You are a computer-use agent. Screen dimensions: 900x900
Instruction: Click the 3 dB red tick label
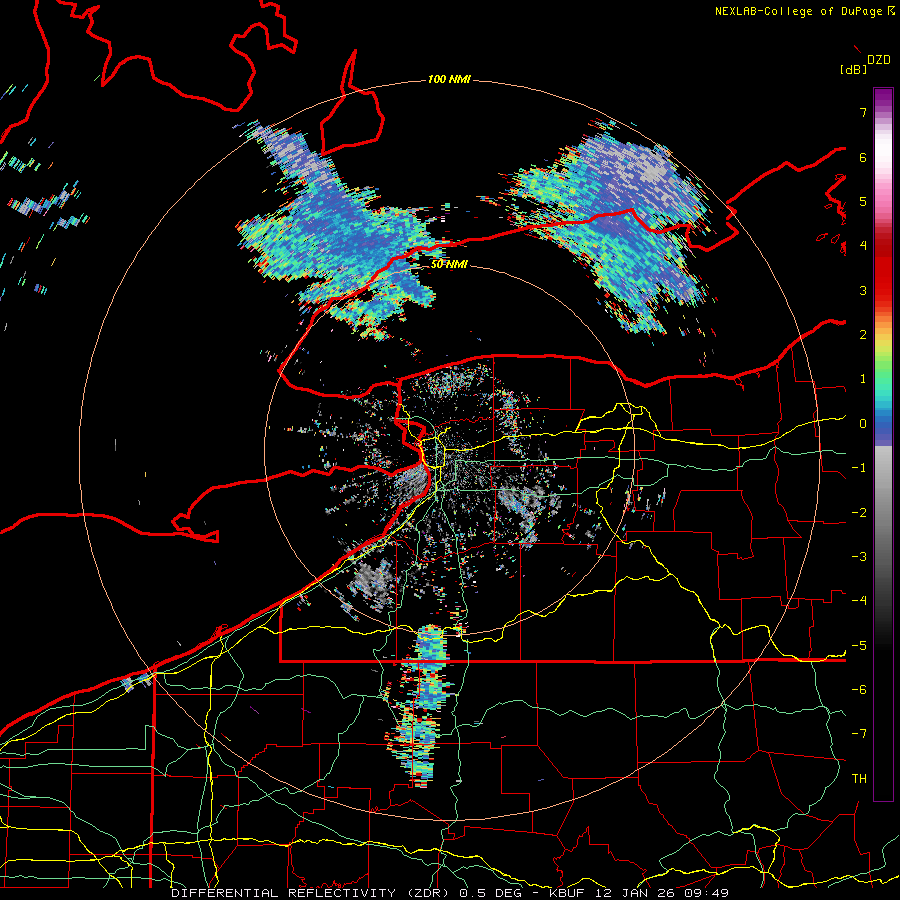coord(863,290)
